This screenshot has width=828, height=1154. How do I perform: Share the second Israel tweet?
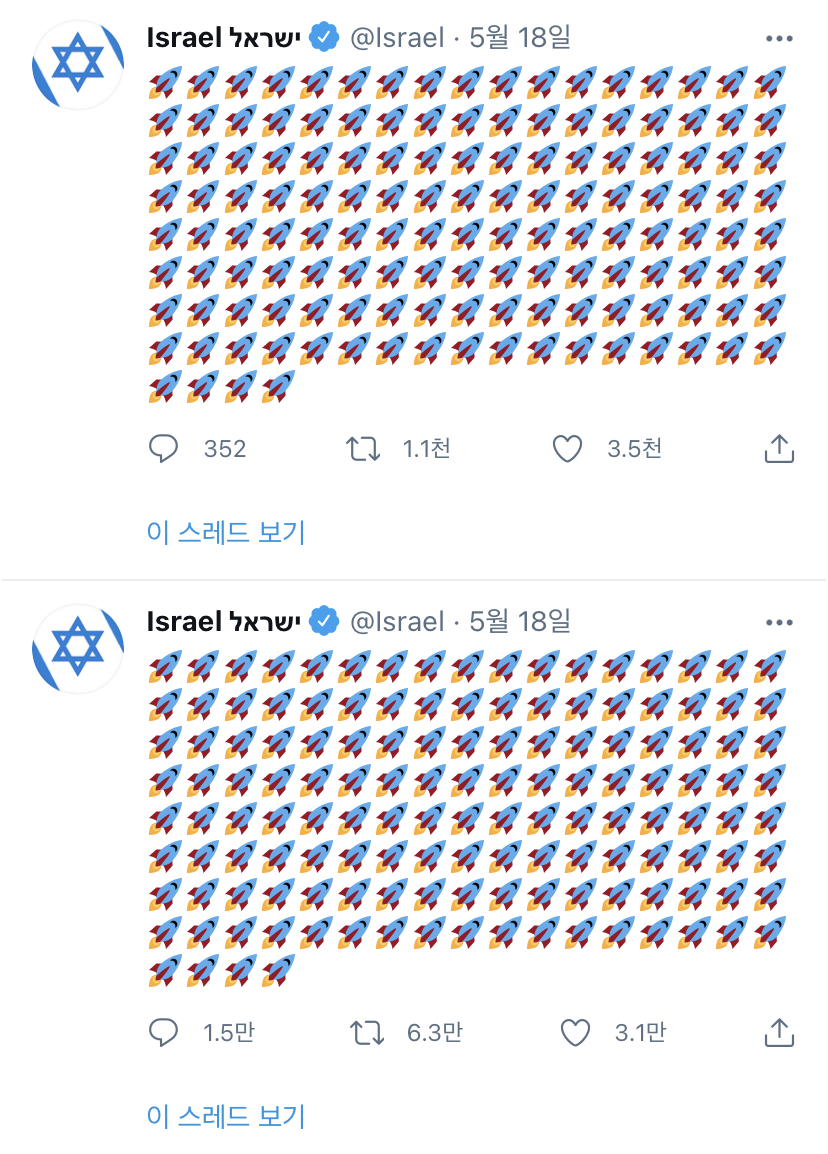(779, 1033)
